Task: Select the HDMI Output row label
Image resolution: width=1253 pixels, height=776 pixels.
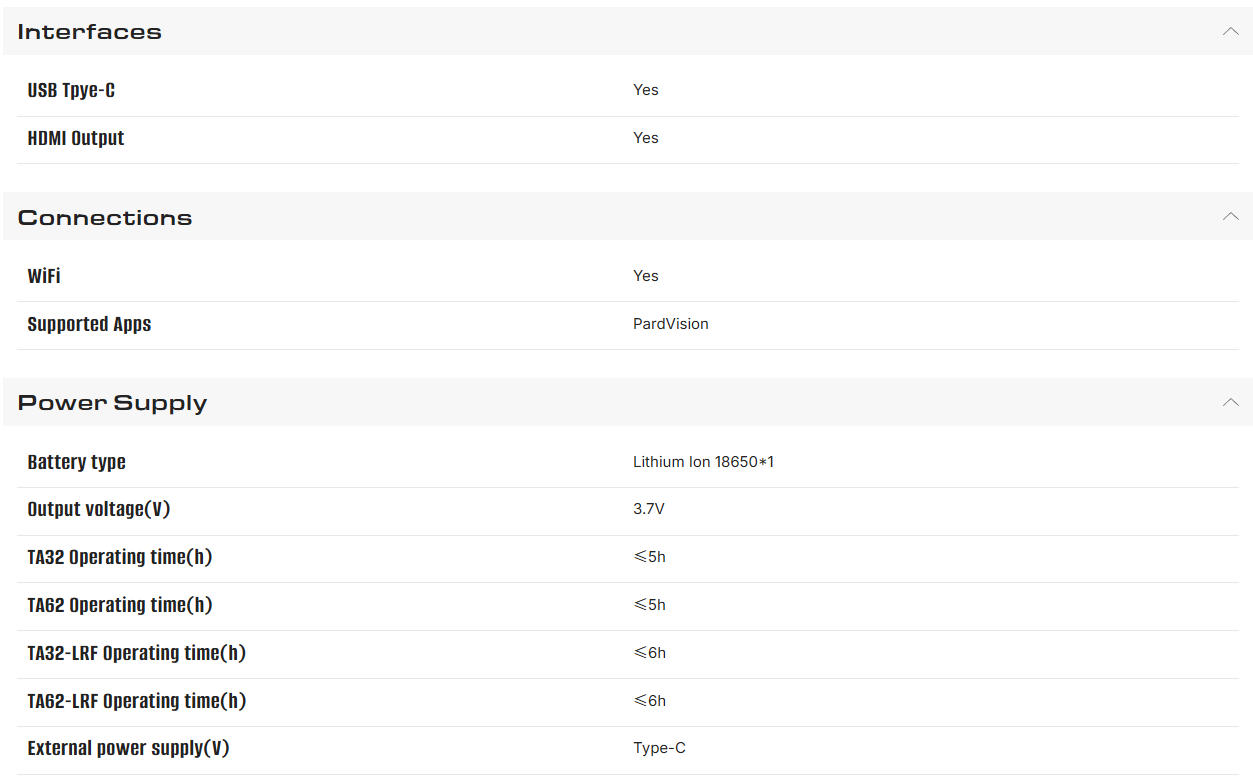Action: click(x=76, y=138)
